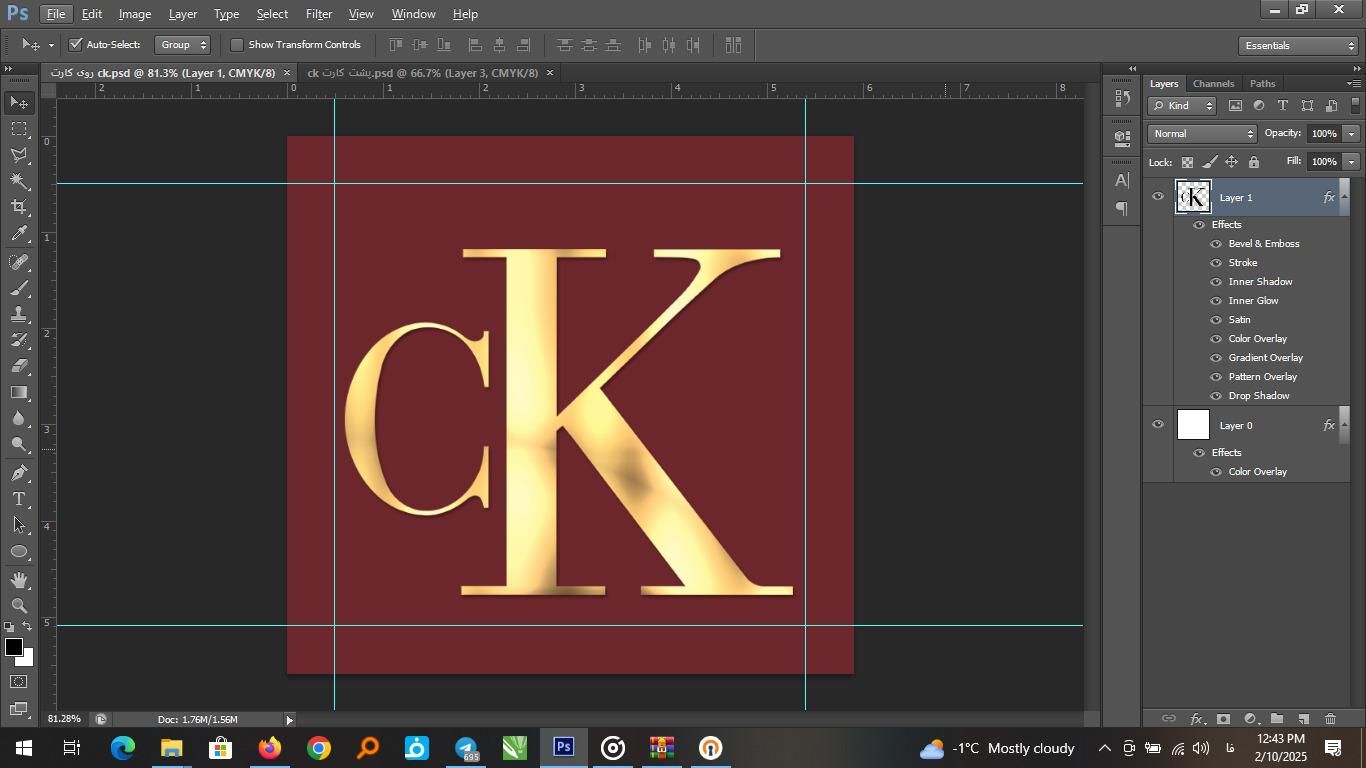
Task: Open Google Chrome from taskbar
Action: (319, 748)
